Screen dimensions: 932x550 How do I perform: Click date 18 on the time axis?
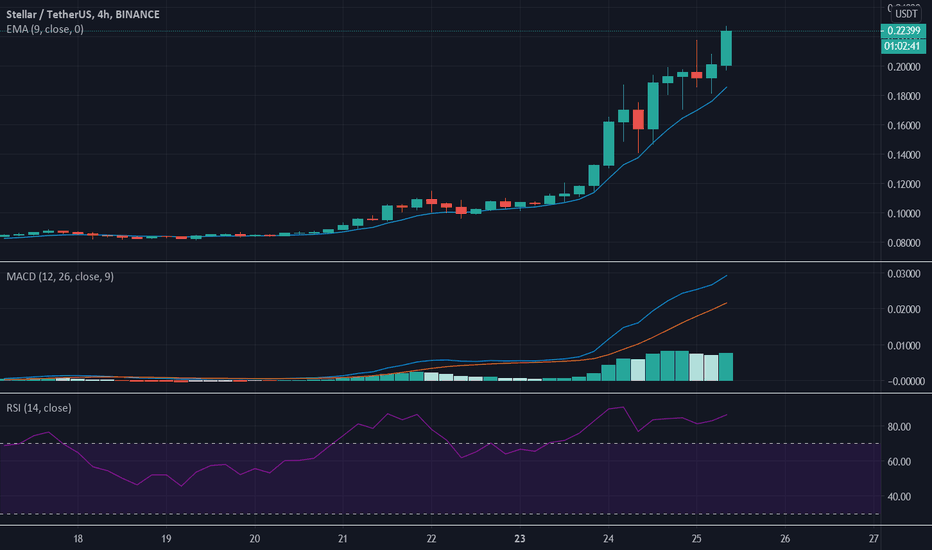[x=78, y=539]
